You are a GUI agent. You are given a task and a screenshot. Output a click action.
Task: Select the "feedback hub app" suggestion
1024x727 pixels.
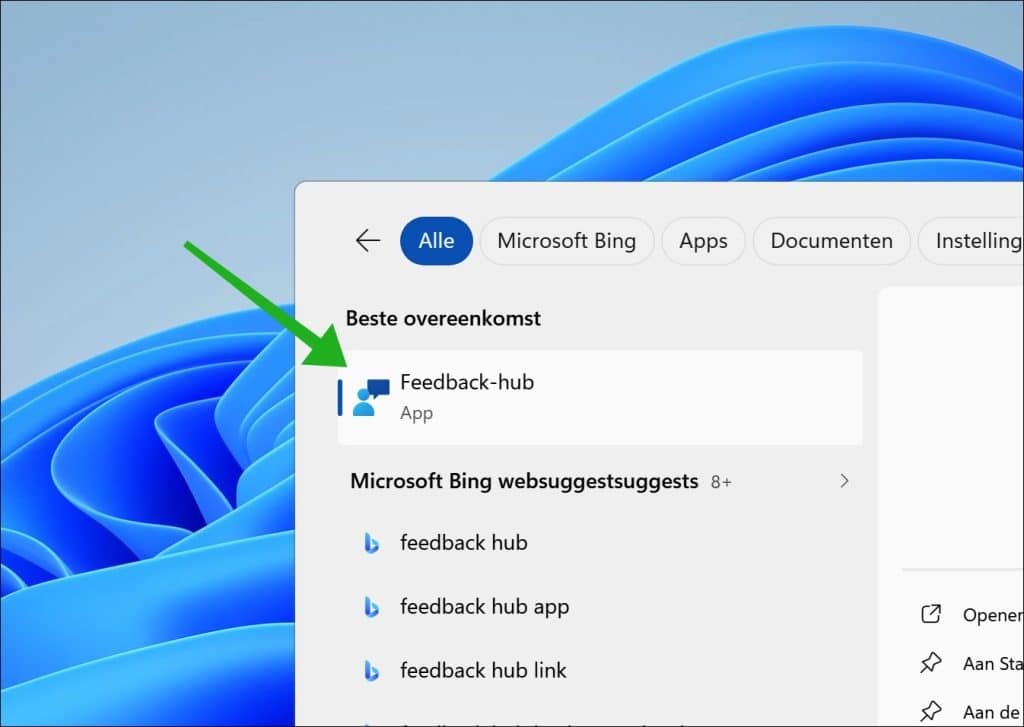tap(484, 607)
